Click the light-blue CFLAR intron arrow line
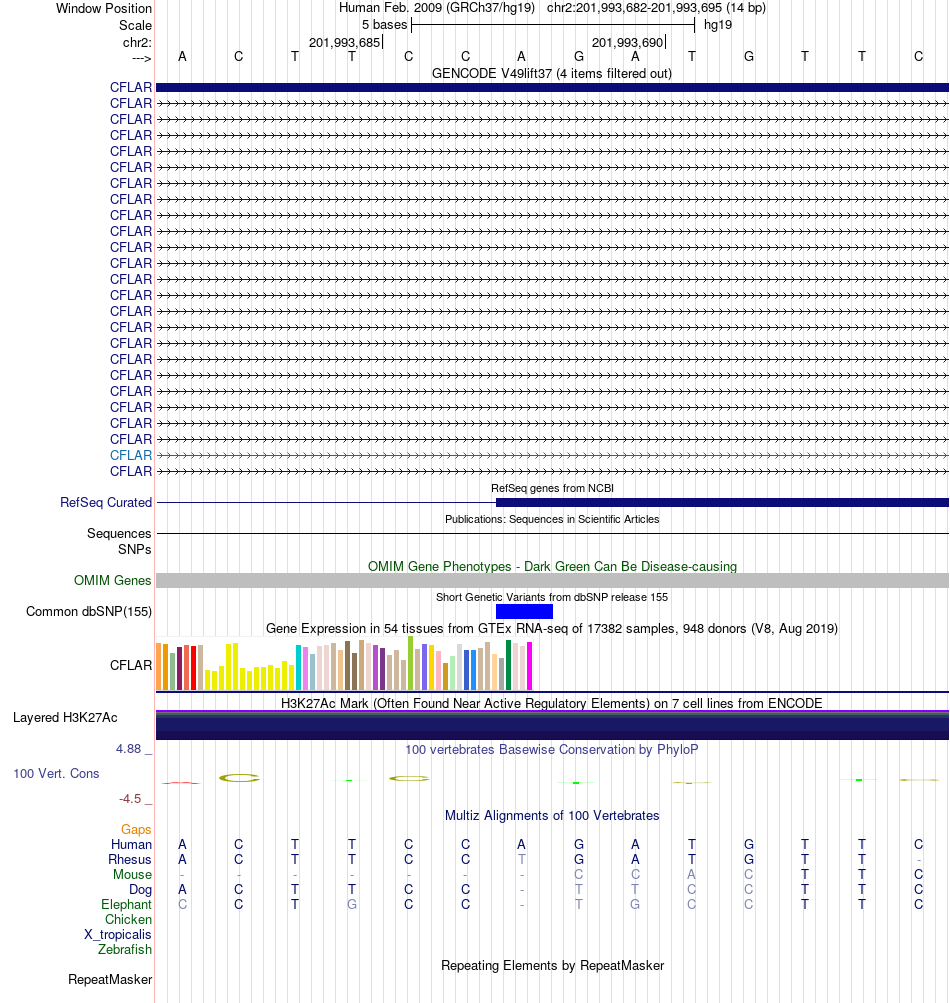Screen dimensions: 950x1003 [552, 455]
